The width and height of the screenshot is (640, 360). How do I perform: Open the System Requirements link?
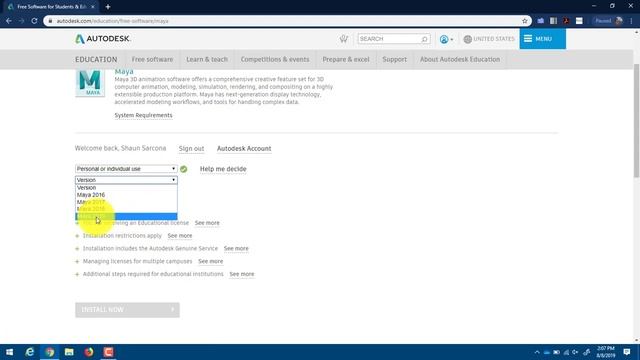tap(143, 116)
